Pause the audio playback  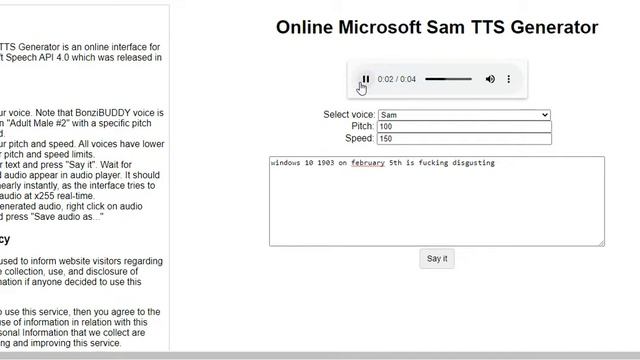click(x=366, y=79)
